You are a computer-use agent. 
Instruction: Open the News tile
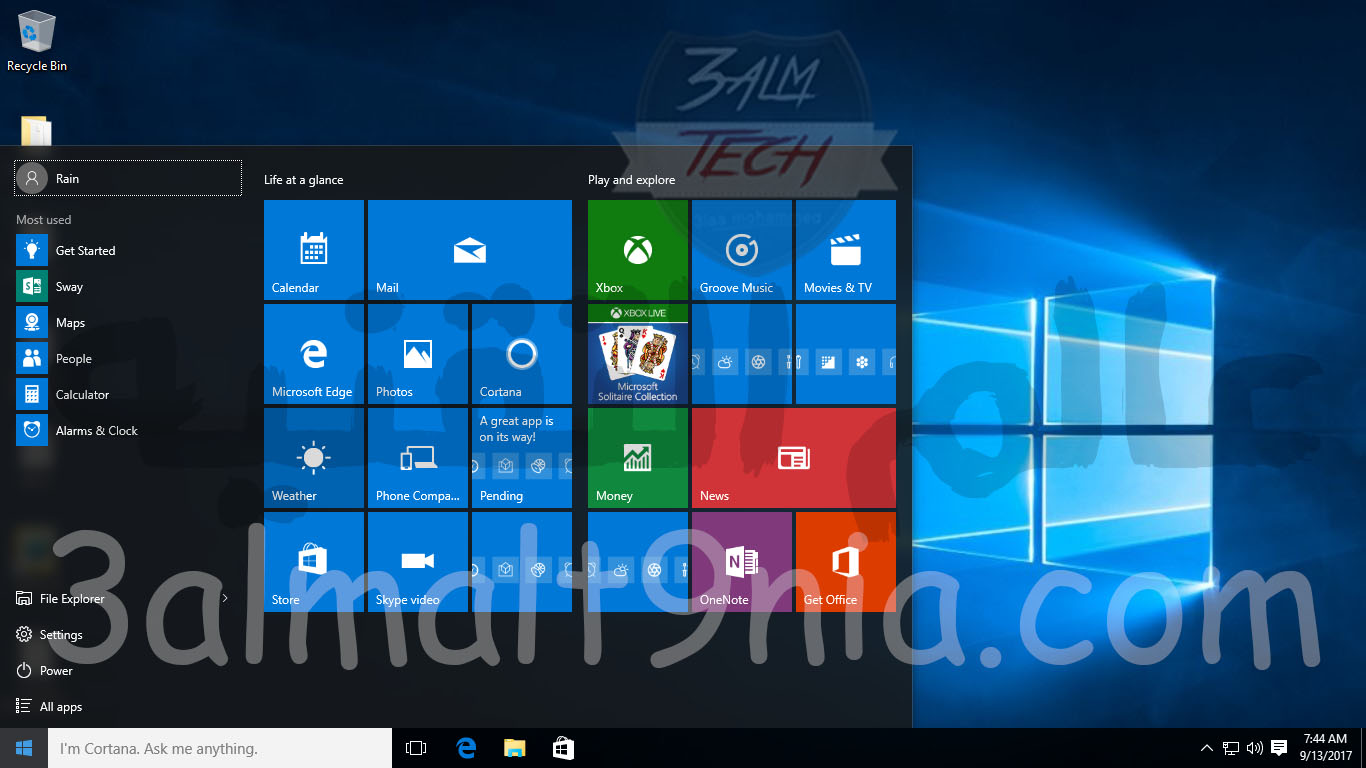coord(794,458)
